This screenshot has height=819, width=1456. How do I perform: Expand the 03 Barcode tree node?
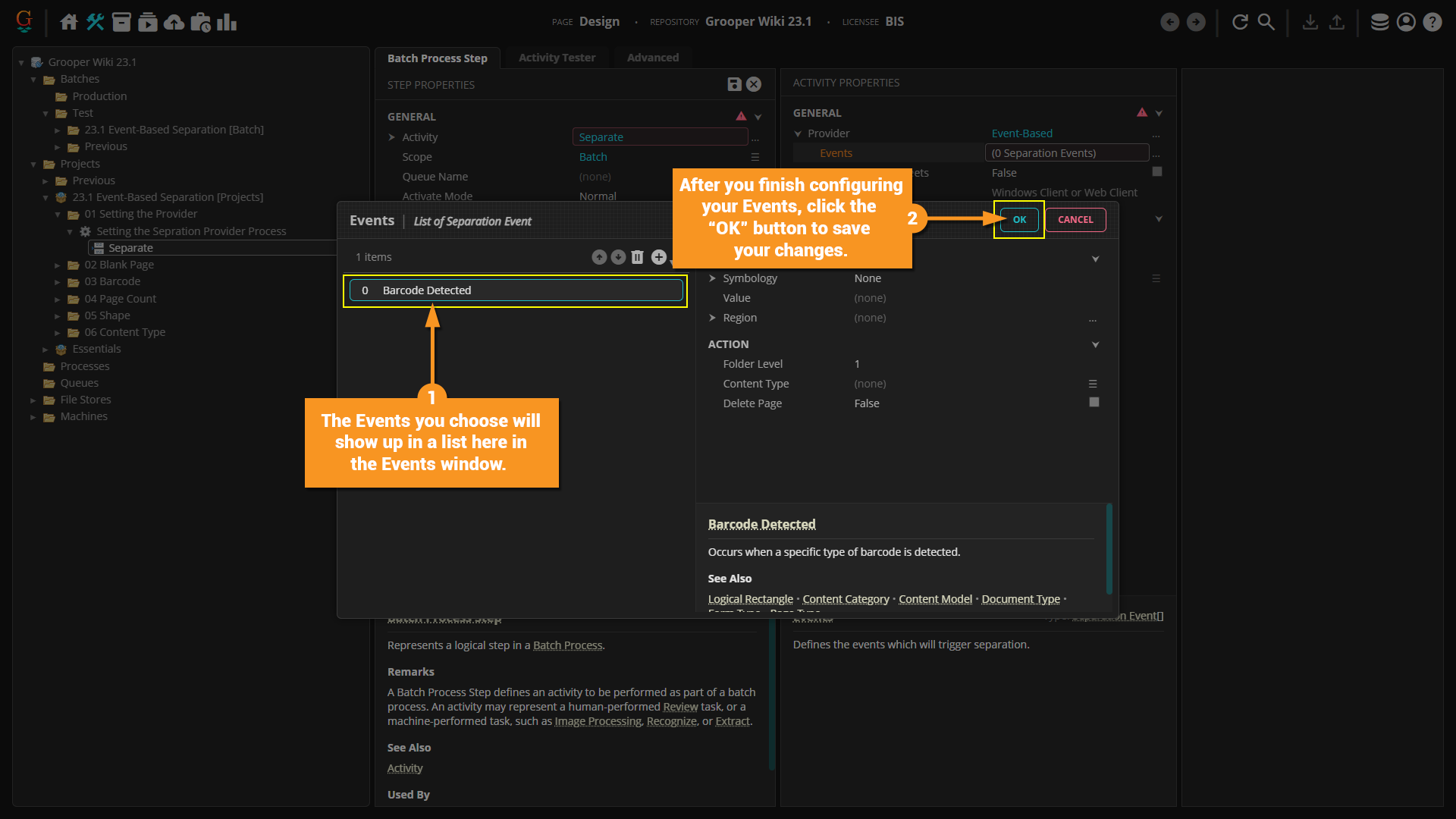click(58, 282)
